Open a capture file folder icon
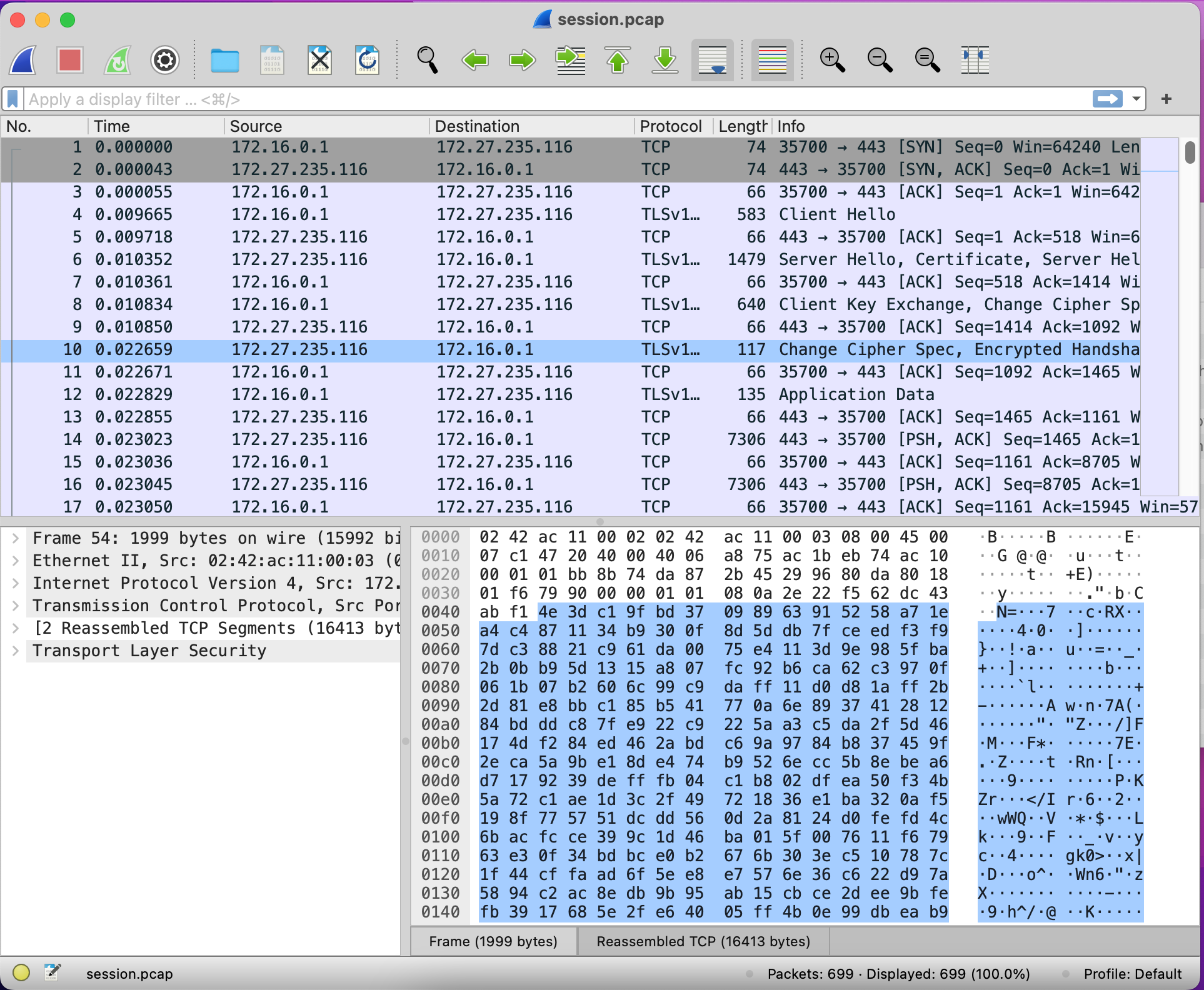Screen dimensions: 1204x990 tap(224, 61)
